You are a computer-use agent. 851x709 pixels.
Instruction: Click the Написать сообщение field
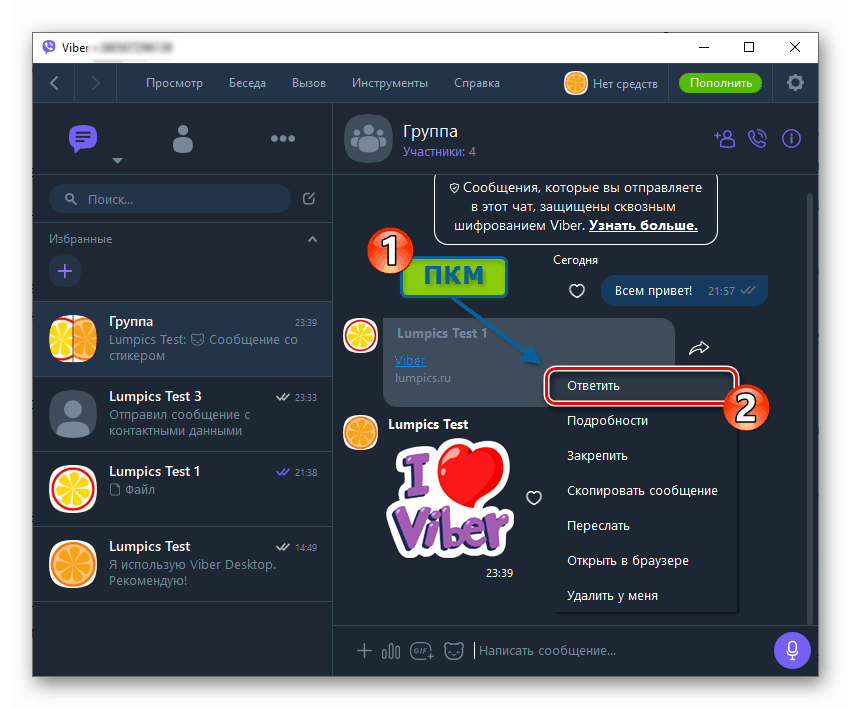tap(619, 650)
